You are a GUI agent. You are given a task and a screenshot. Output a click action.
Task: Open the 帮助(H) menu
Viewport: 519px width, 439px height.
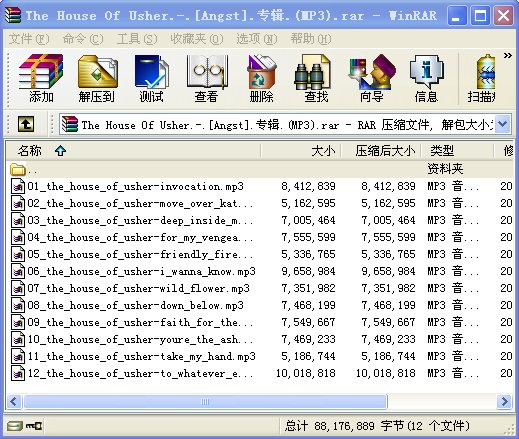pyautogui.click(x=311, y=39)
